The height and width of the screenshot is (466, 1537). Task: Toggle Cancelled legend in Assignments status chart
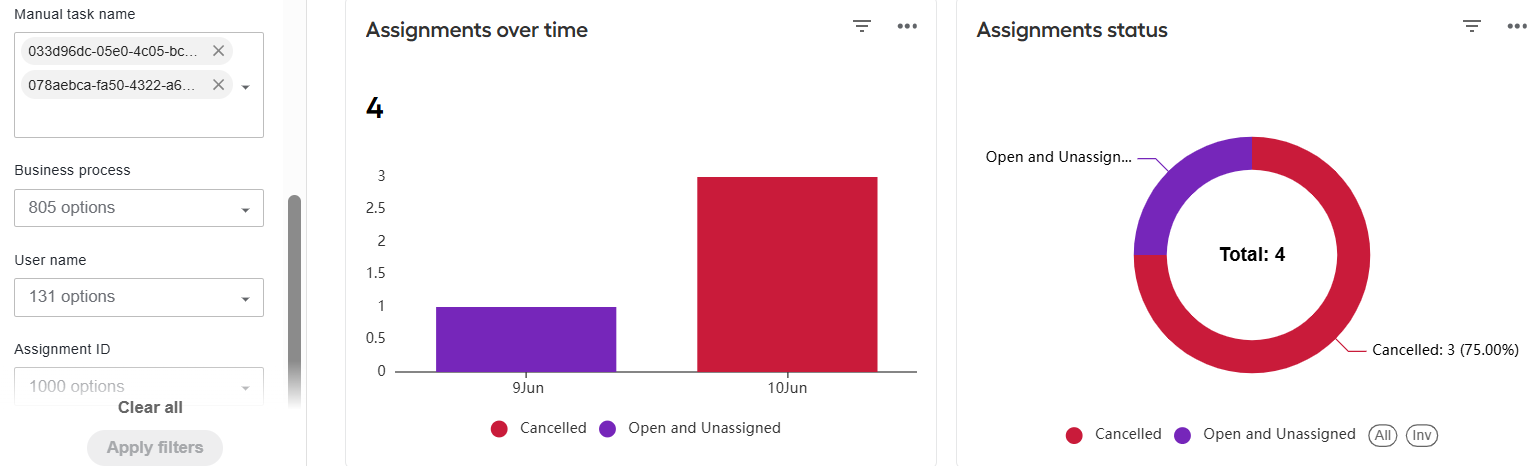[1114, 434]
